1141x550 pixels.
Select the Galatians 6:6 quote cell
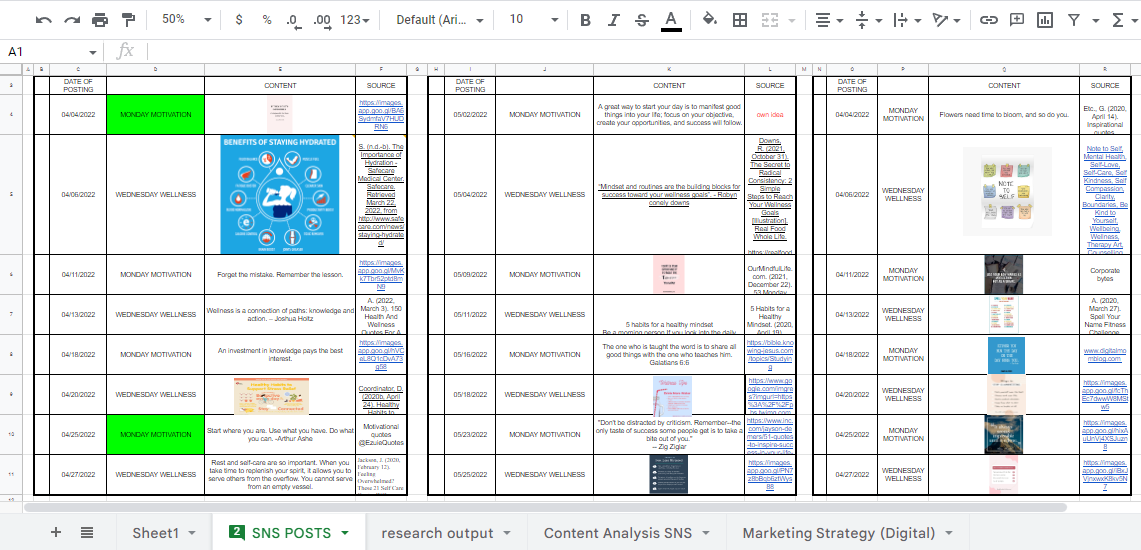669,354
